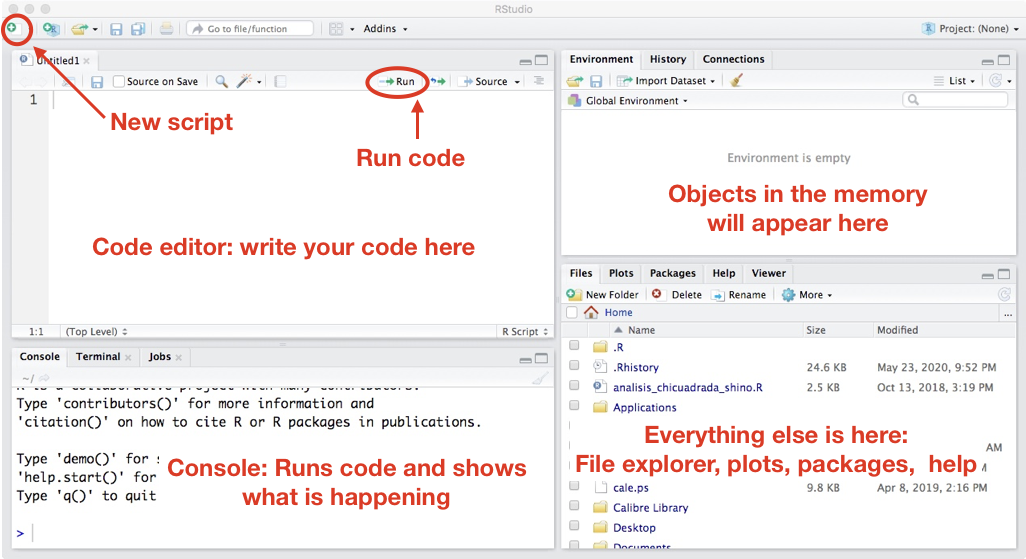Clear the console with the broom icon
This screenshot has height=559, width=1026.
539,378
